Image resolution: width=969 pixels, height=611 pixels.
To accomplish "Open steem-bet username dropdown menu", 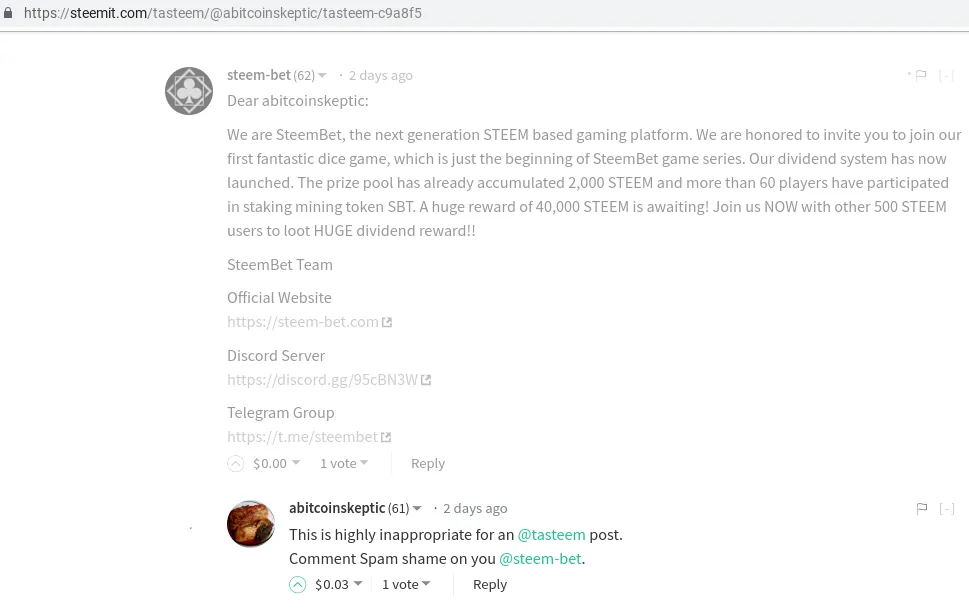I will point(322,76).
